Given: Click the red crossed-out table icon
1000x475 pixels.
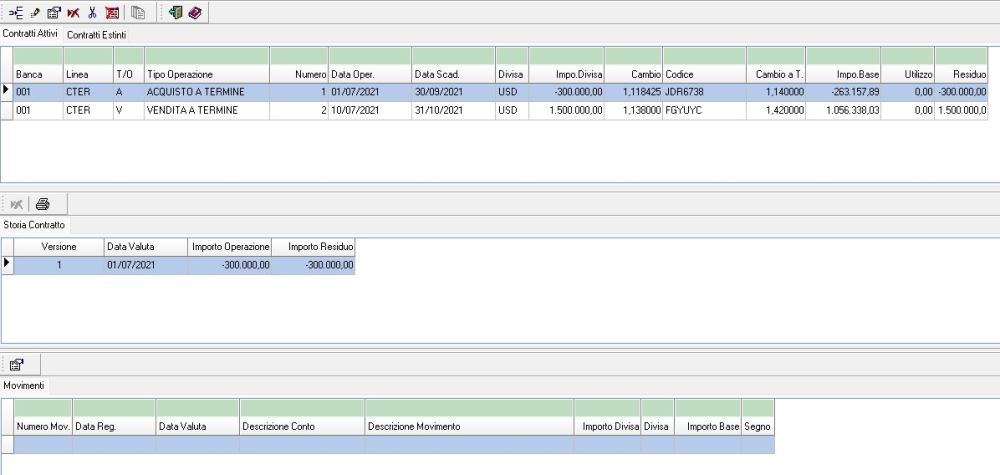Looking at the screenshot, I should (x=112, y=12).
